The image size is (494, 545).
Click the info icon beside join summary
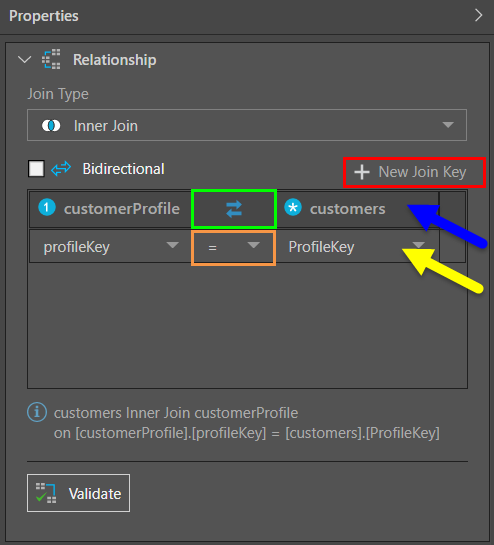click(x=37, y=412)
